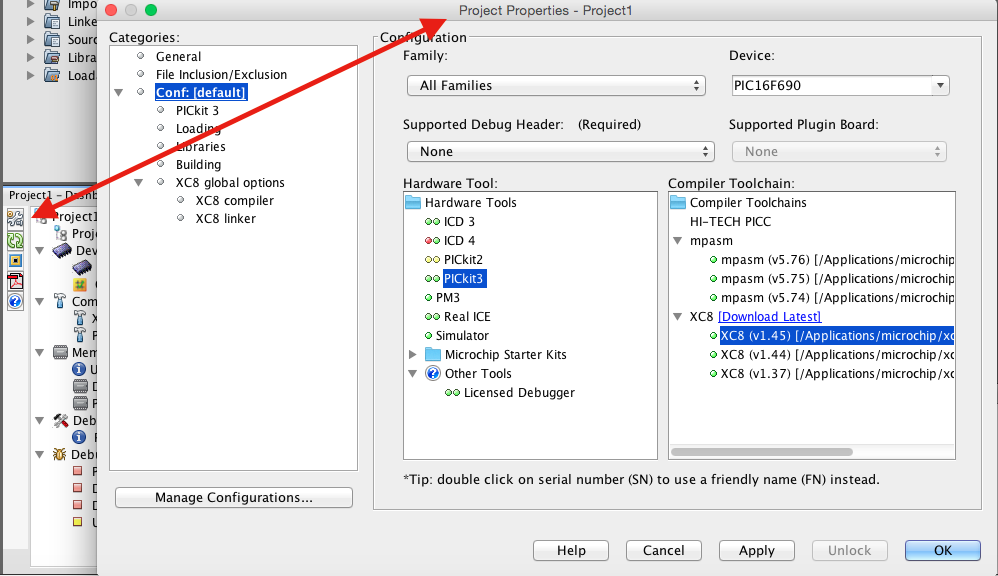Screen dimensions: 998x576
Task: Collapse the mpasm toolchain group
Action: 678,241
